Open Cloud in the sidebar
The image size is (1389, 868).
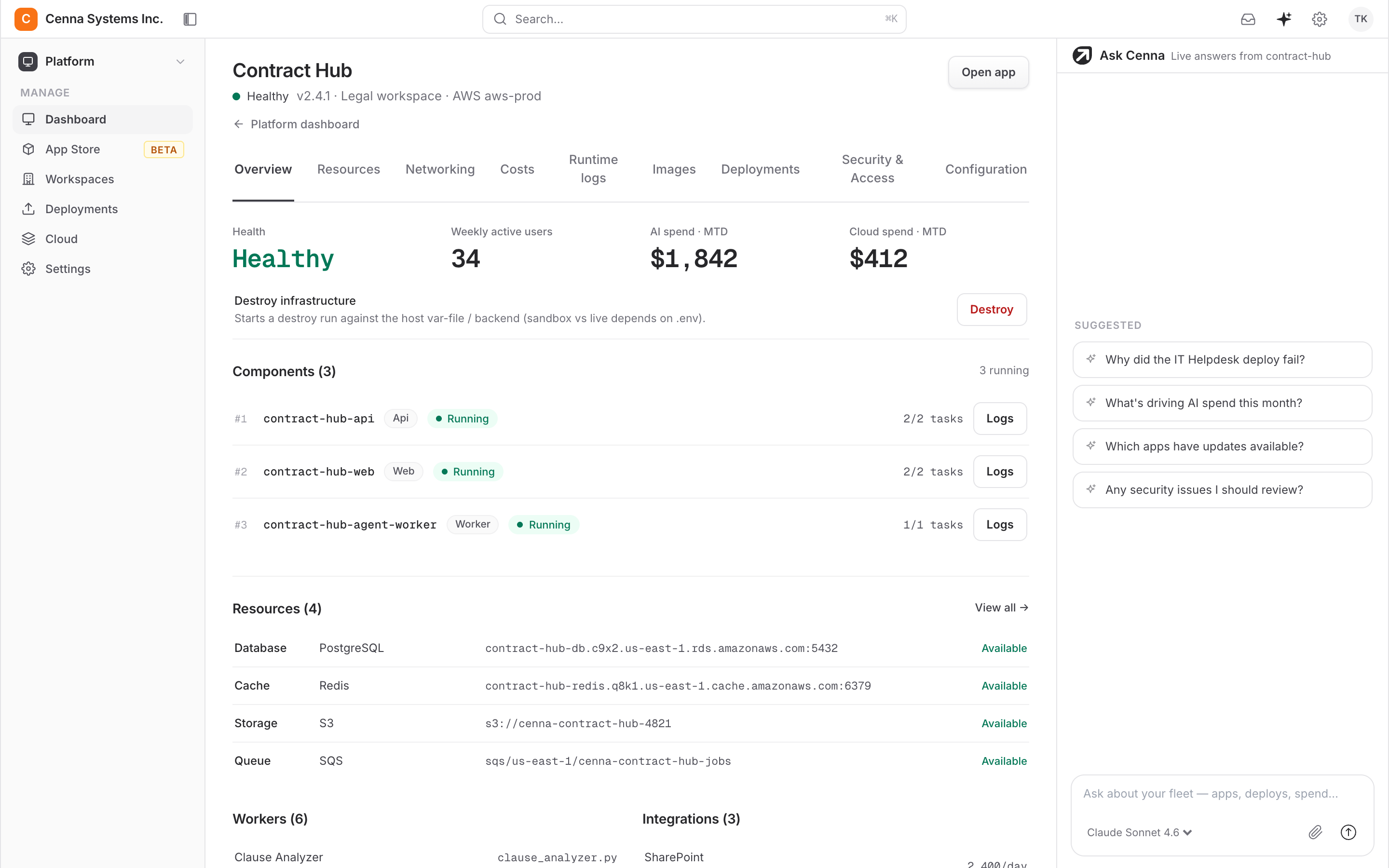tap(103, 239)
